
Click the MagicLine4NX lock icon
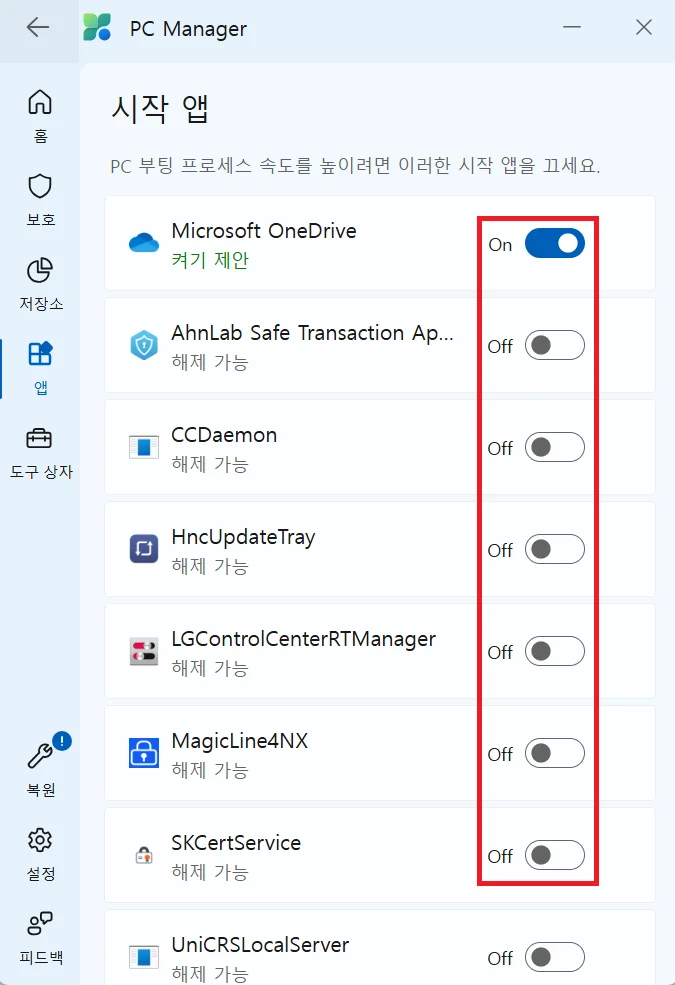pos(144,753)
